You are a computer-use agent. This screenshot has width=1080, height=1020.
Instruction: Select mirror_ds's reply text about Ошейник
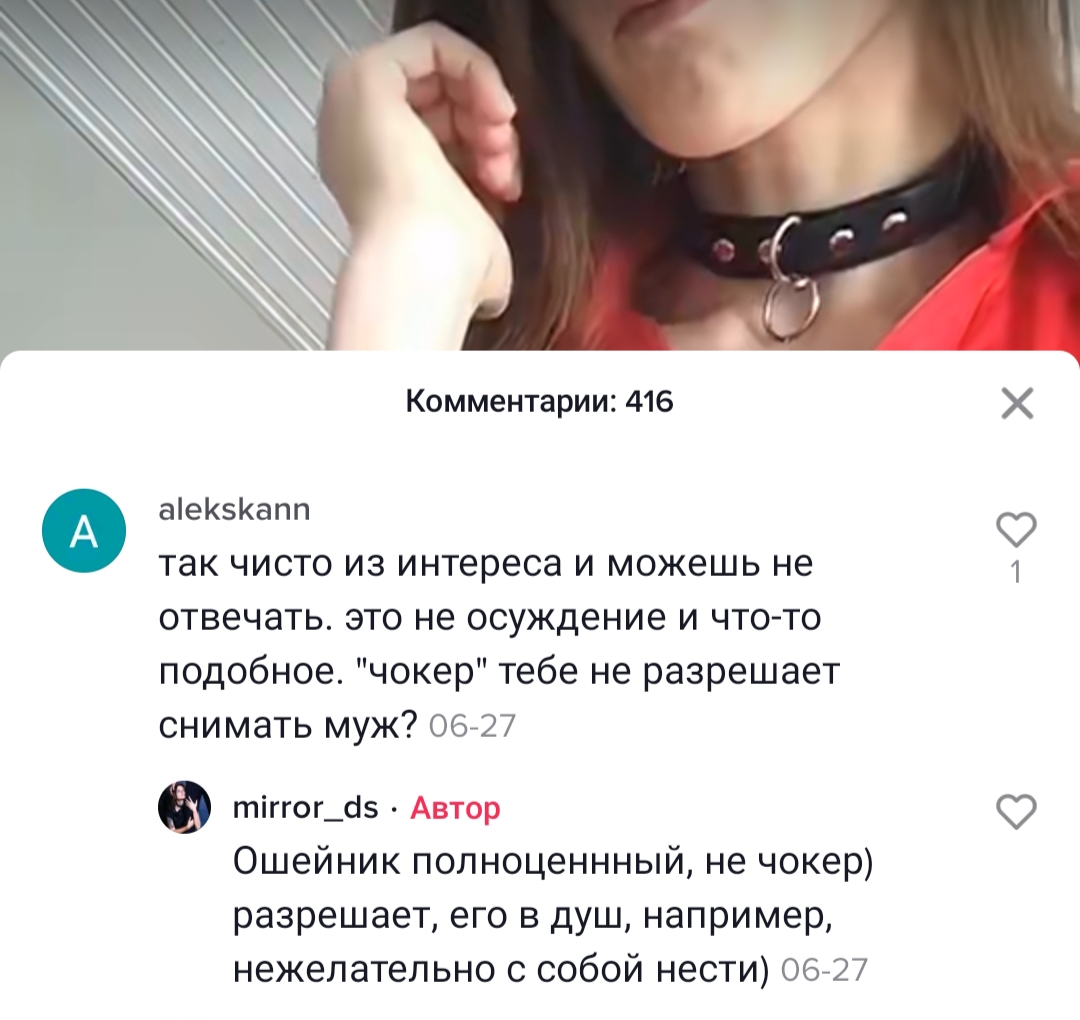[x=553, y=915]
